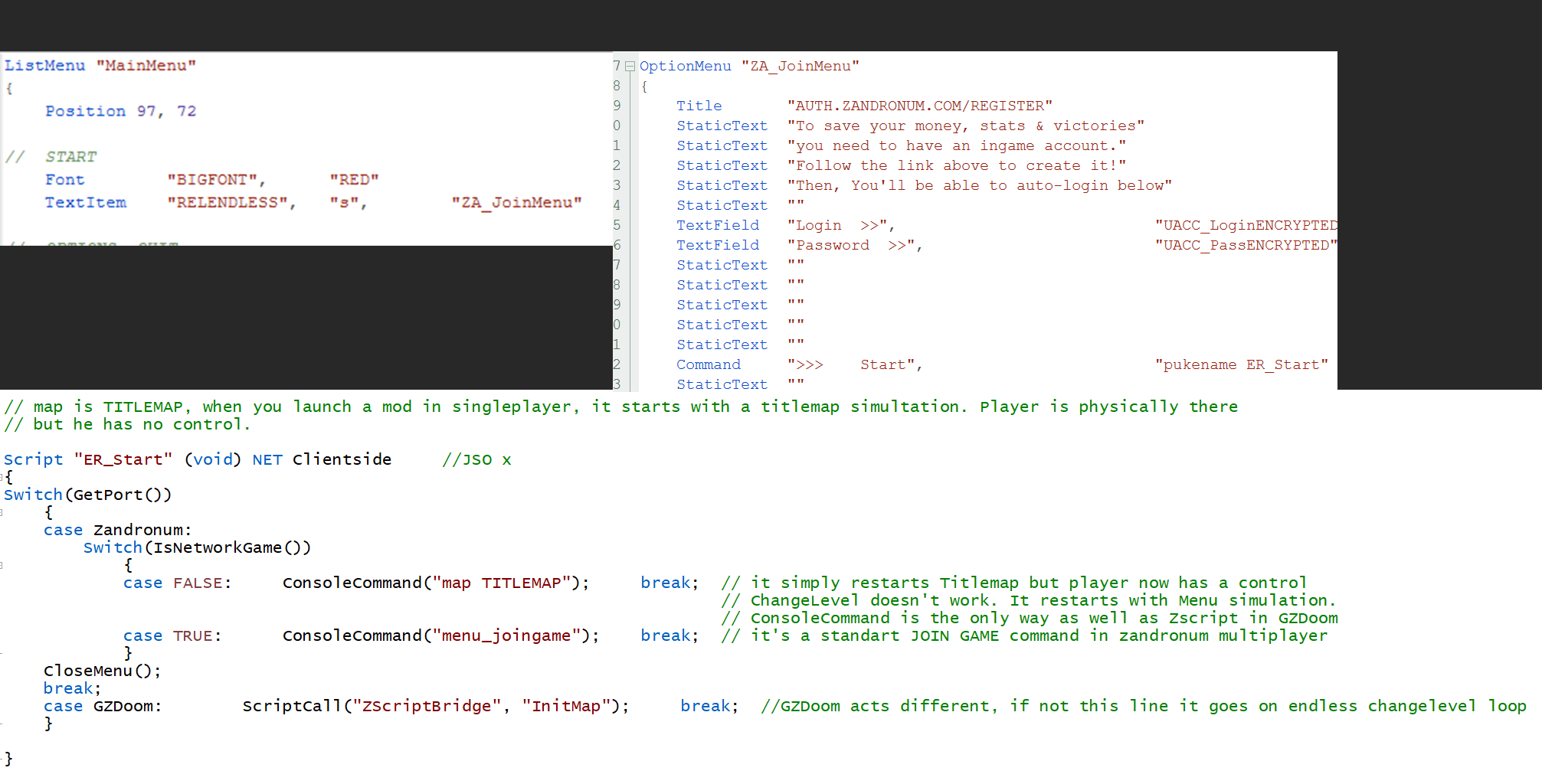
Task: Click "ZA_JoinMenu" in the TextItem line
Action: 516,203
